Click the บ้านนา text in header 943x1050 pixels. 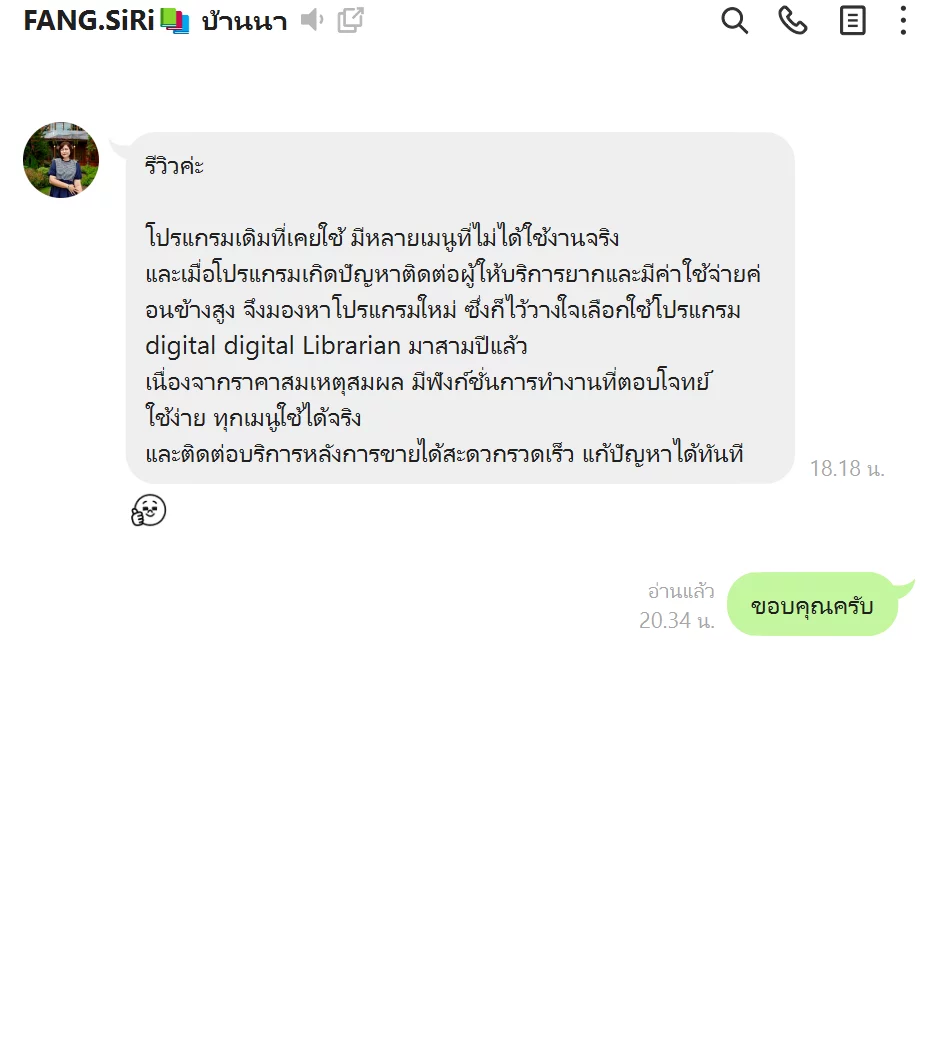(244, 21)
